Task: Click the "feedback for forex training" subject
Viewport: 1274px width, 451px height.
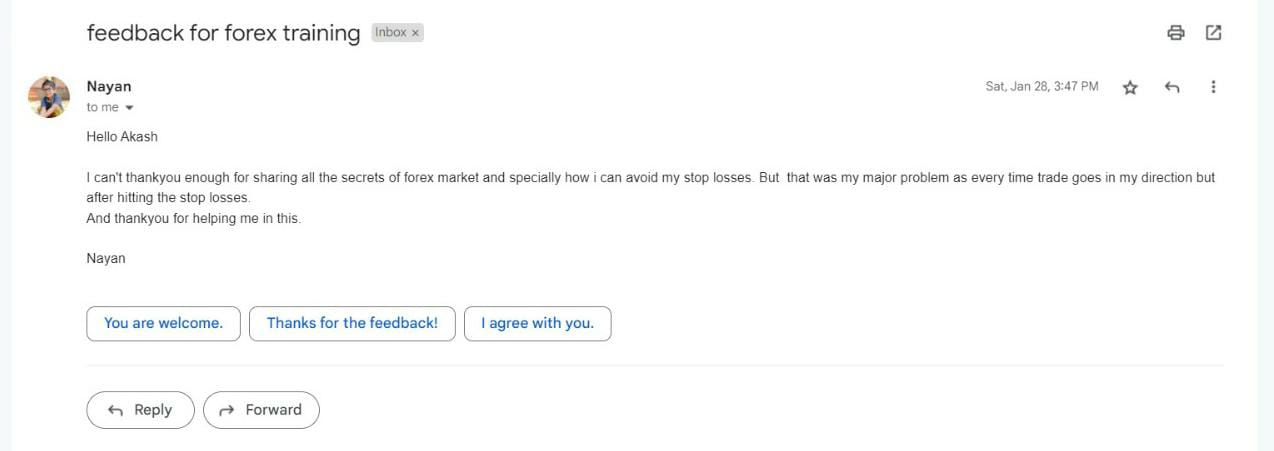Action: coord(223,33)
